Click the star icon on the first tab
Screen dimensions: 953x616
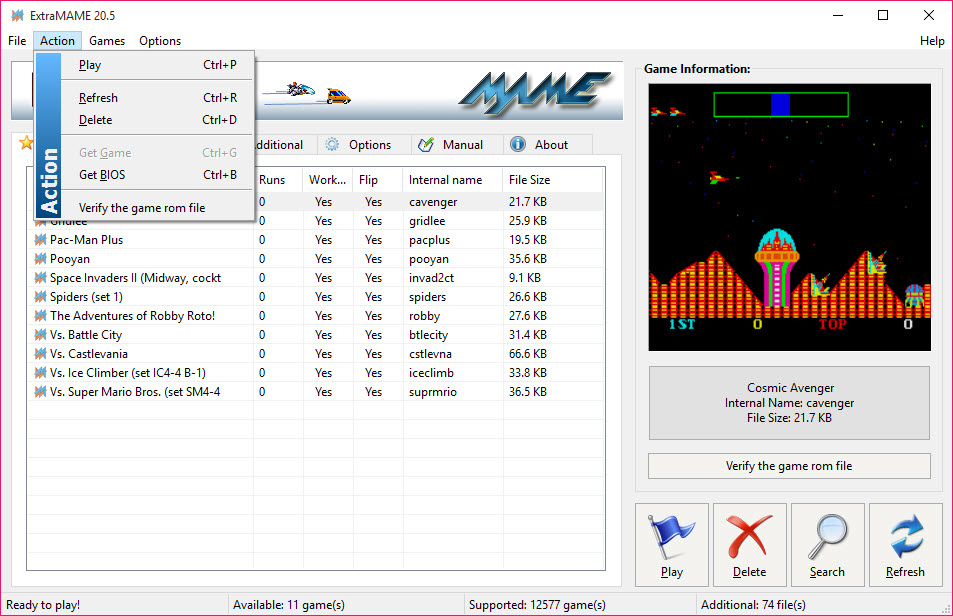(26, 143)
